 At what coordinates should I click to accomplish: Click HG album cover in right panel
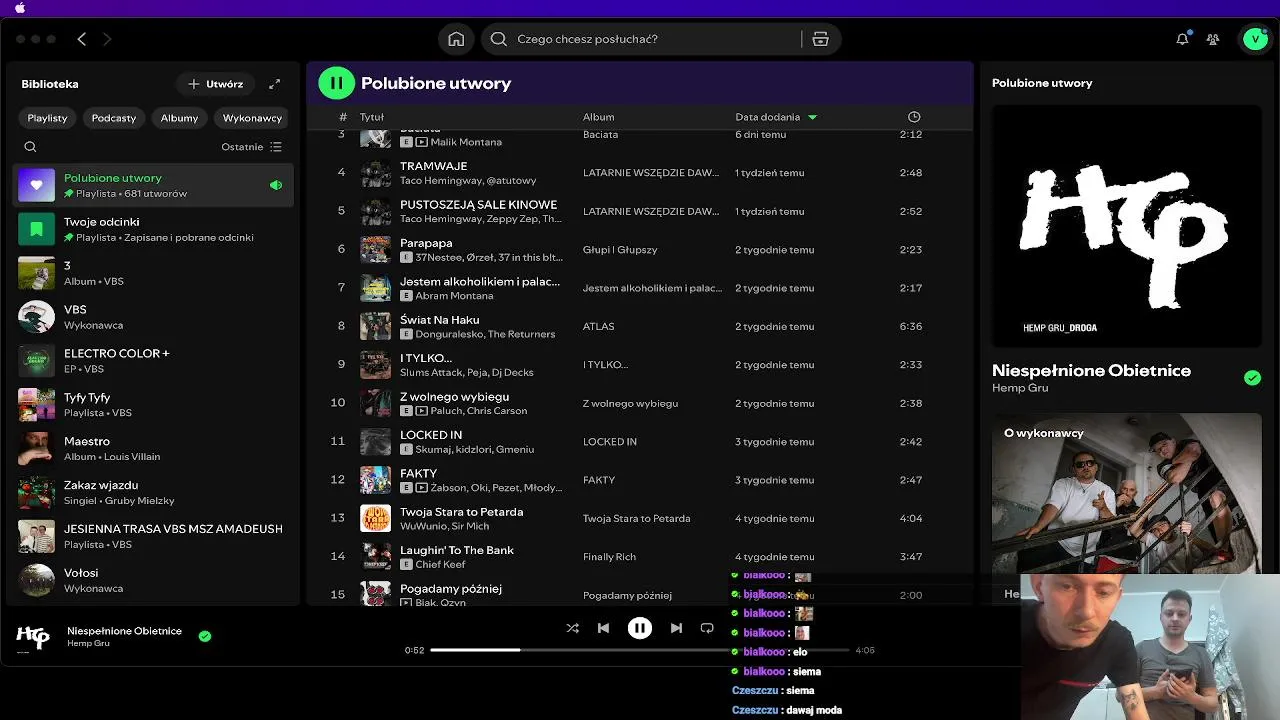[x=1126, y=226]
